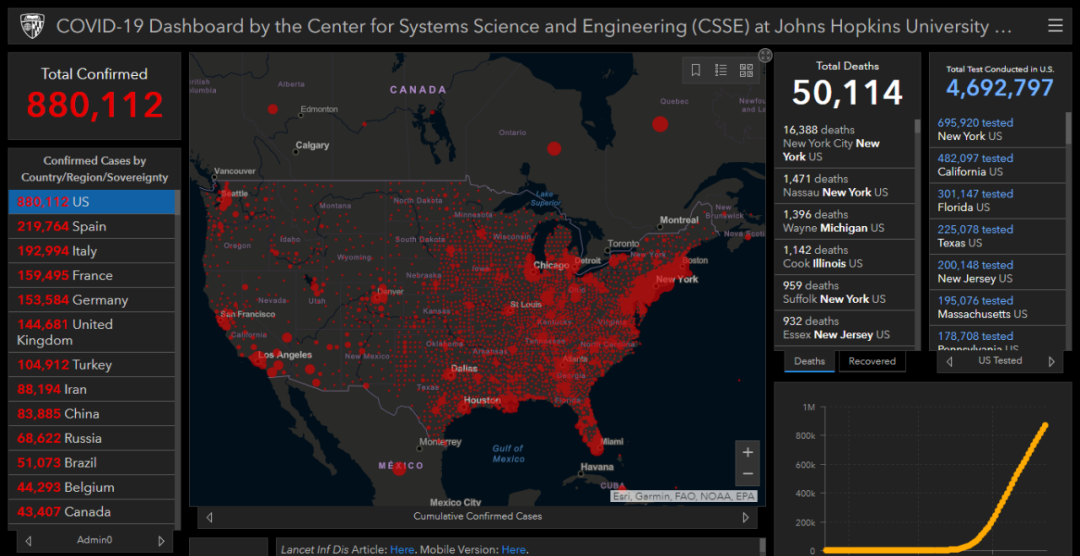
Task: Select 1,142 deaths Cook Illinois entry
Action: (844, 257)
